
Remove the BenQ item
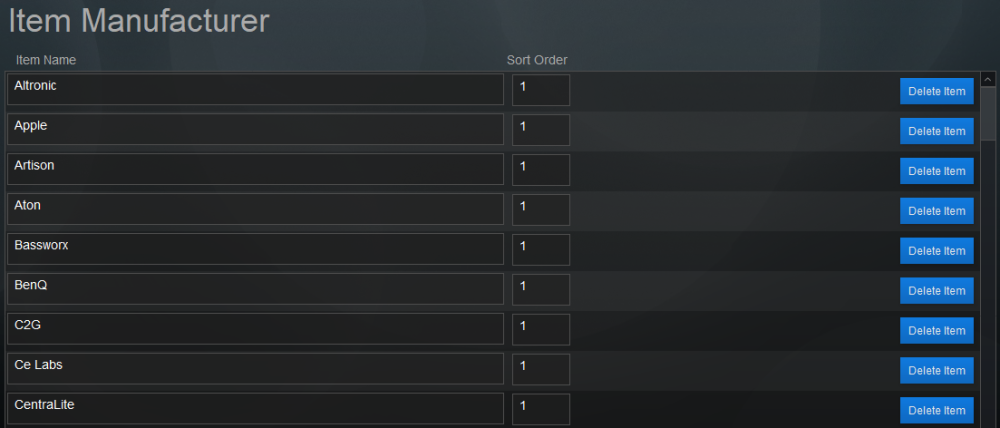click(x=936, y=291)
